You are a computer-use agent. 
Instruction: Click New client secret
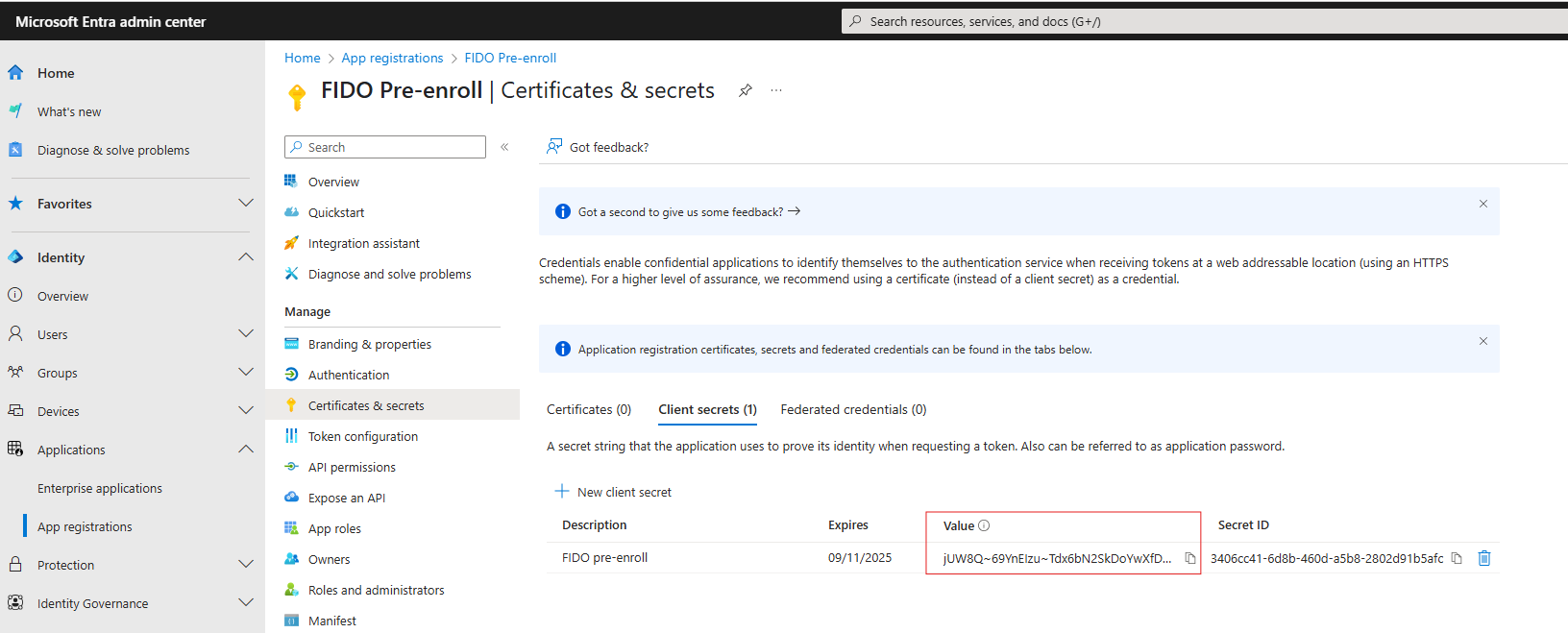613,492
